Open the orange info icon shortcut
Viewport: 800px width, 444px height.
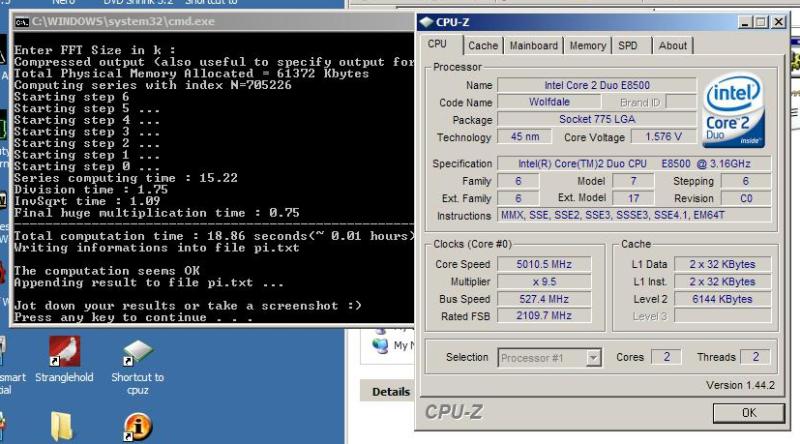(x=137, y=426)
